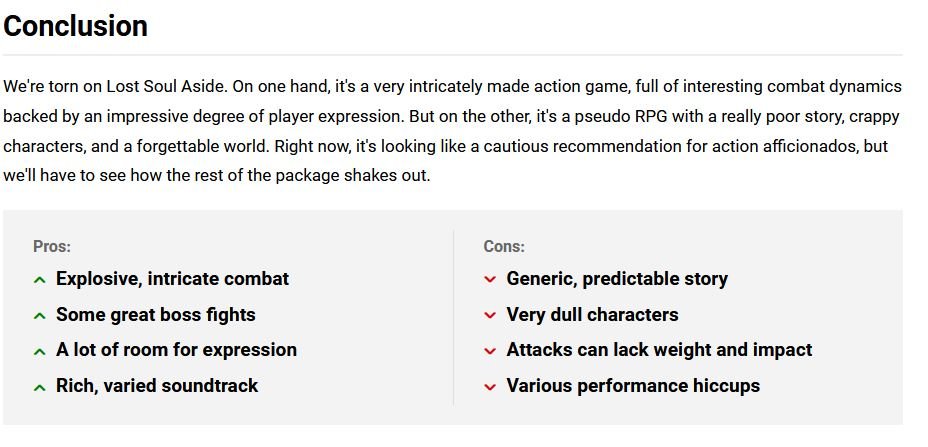The height and width of the screenshot is (447, 928).
Task: Click the conclusion paragraph about Lost Soul Aside
Action: [x=452, y=131]
